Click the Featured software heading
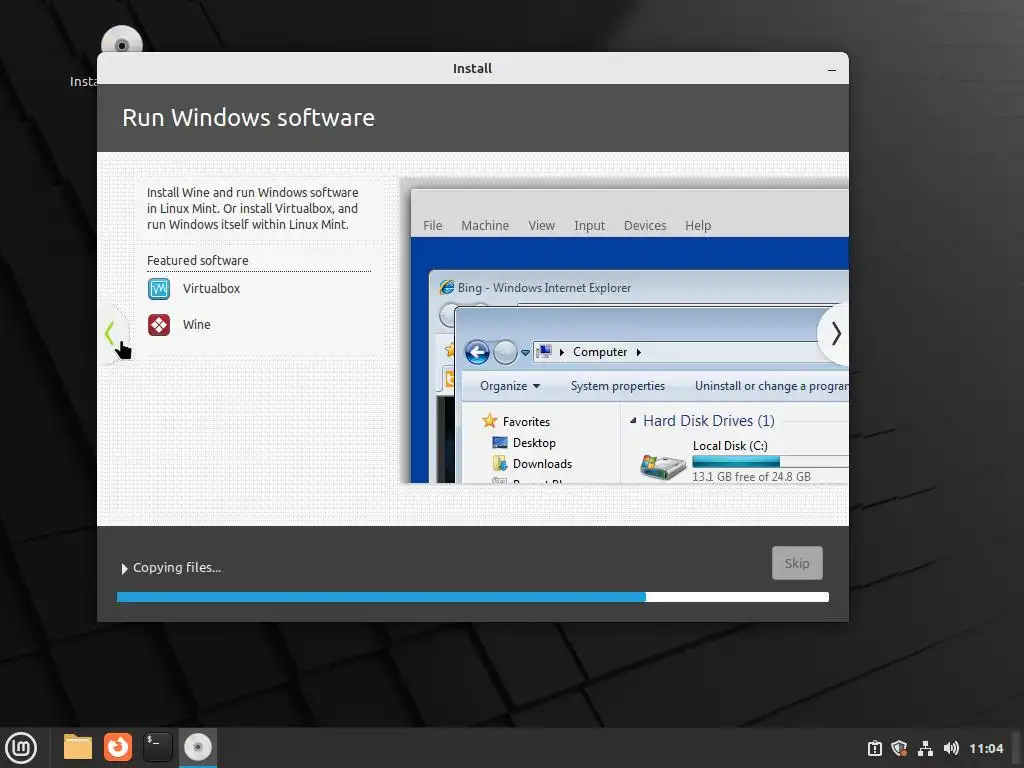The image size is (1024, 768). (197, 261)
